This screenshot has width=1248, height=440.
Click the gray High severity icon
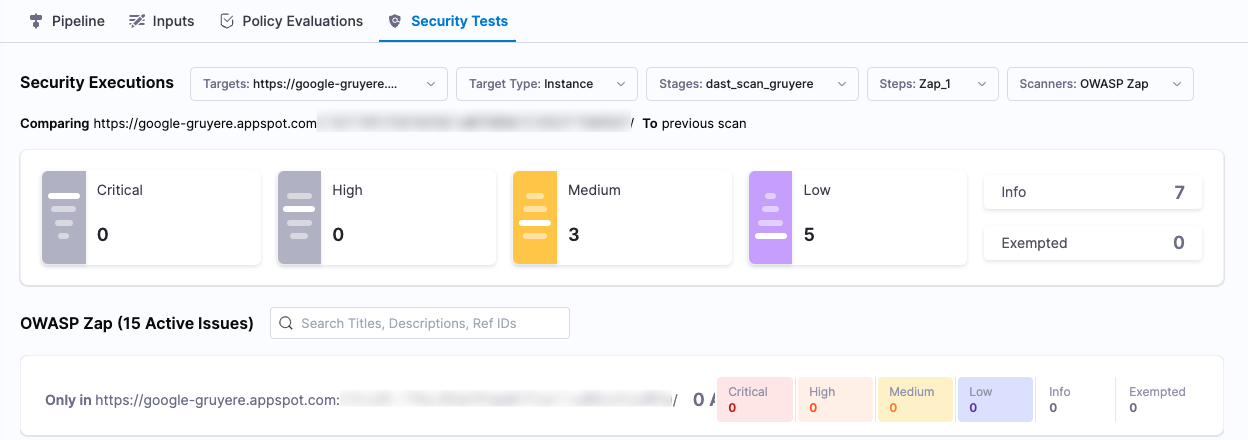tap(299, 217)
